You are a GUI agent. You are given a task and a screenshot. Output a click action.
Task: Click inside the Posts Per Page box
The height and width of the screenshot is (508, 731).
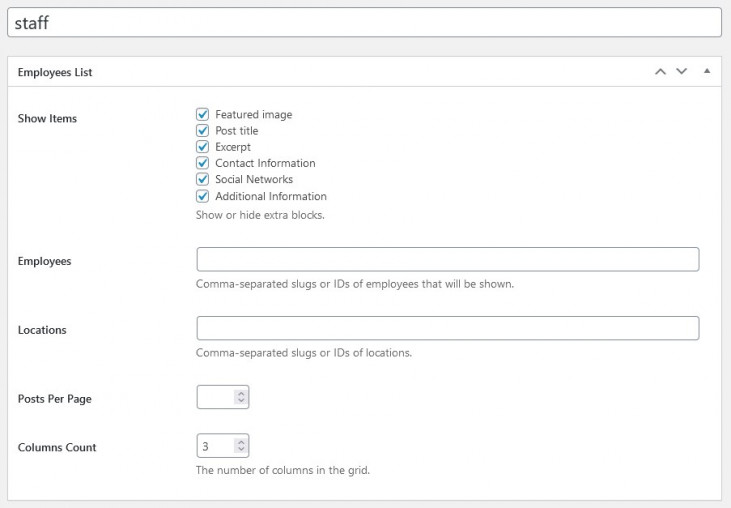(x=214, y=397)
